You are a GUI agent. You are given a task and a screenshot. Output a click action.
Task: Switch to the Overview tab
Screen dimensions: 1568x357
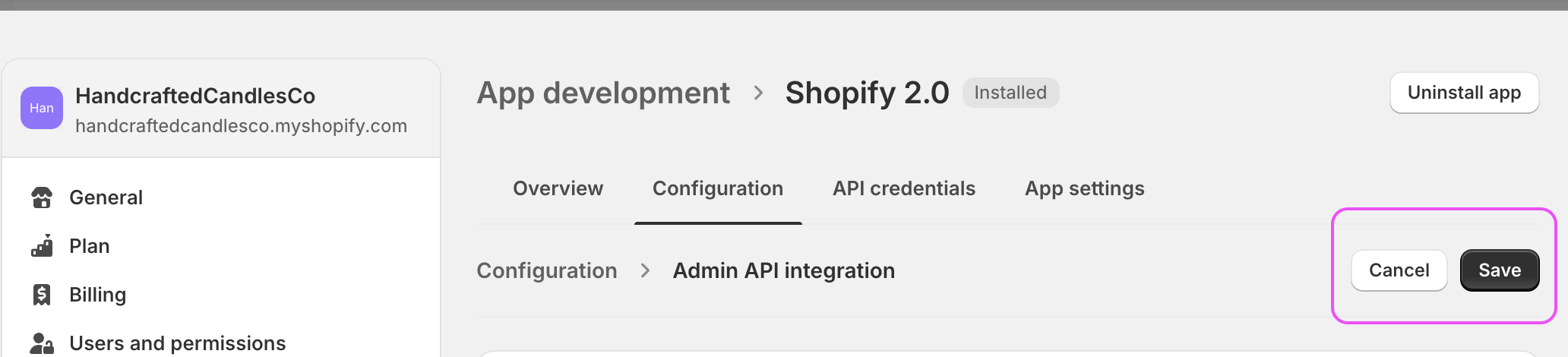tap(558, 188)
